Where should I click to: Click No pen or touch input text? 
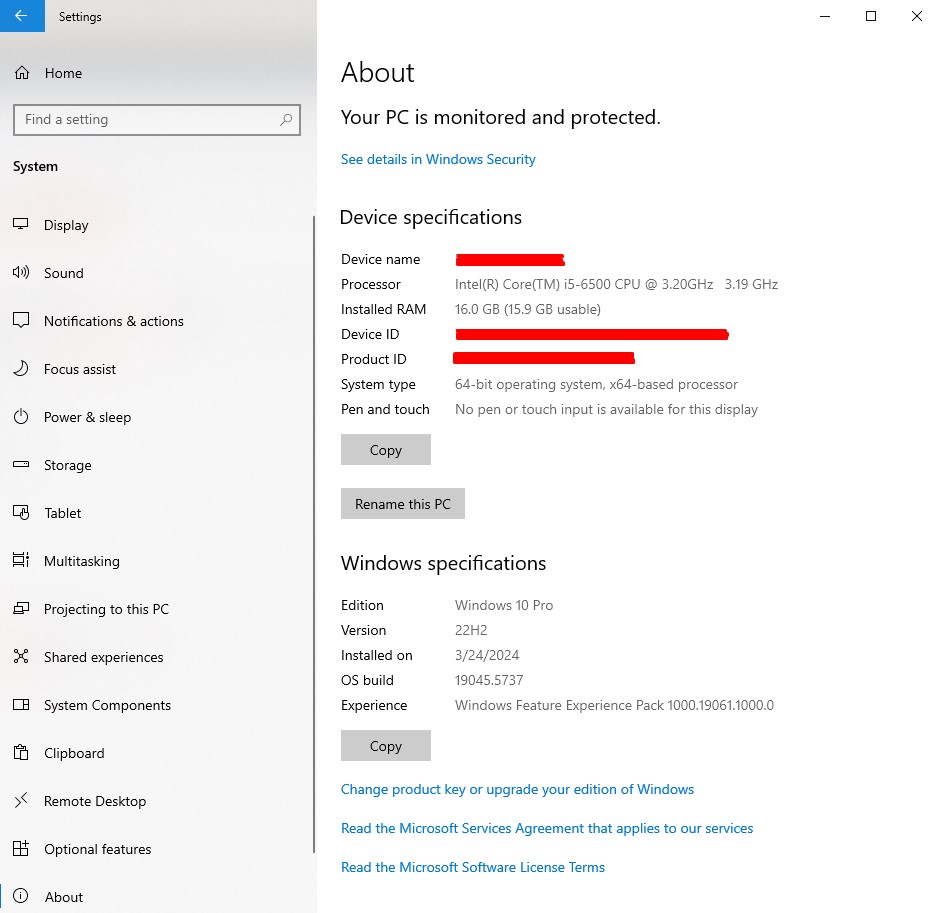point(607,409)
